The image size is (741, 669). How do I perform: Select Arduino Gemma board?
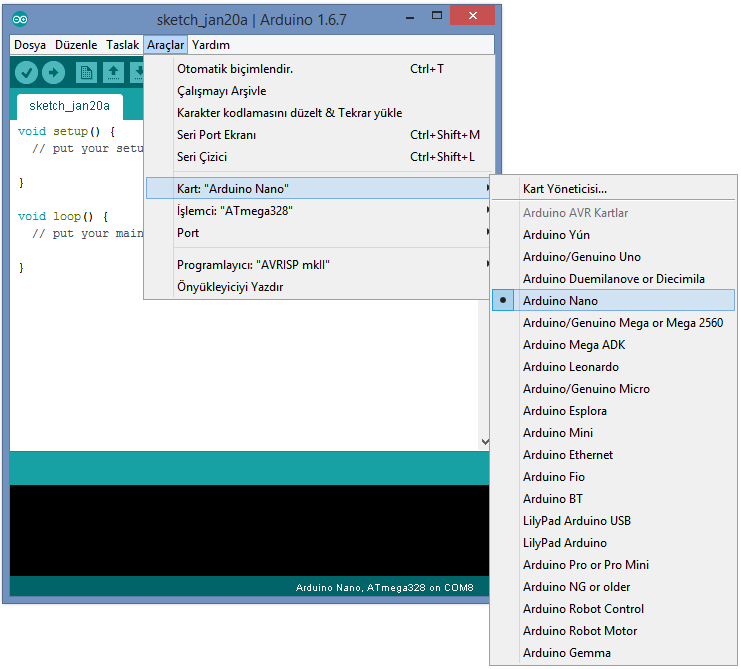(613, 653)
